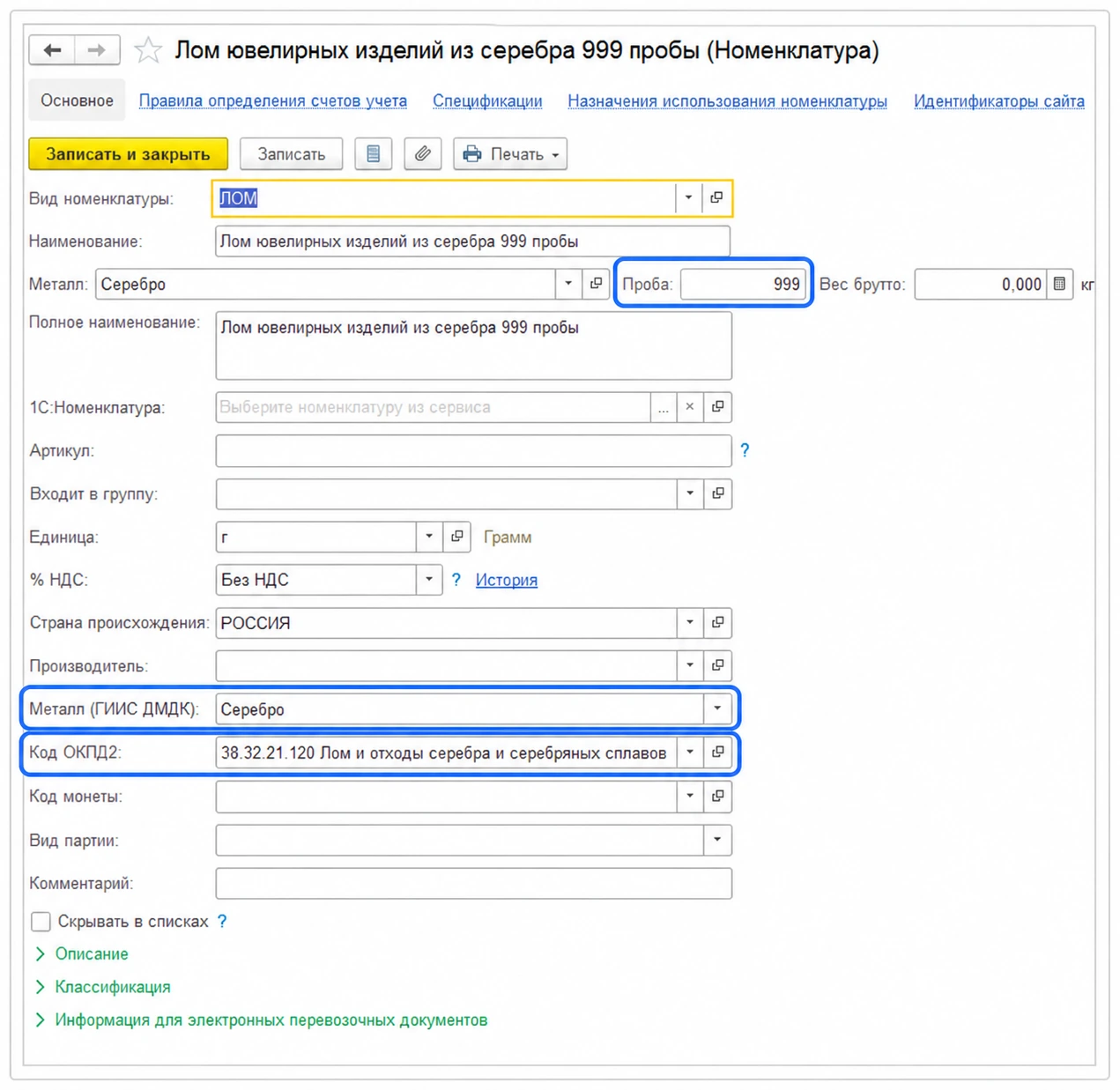Image resolution: width=1120 pixels, height=1090 pixels.
Task: Open the Металл Серебро item card icon
Action: pos(596,284)
